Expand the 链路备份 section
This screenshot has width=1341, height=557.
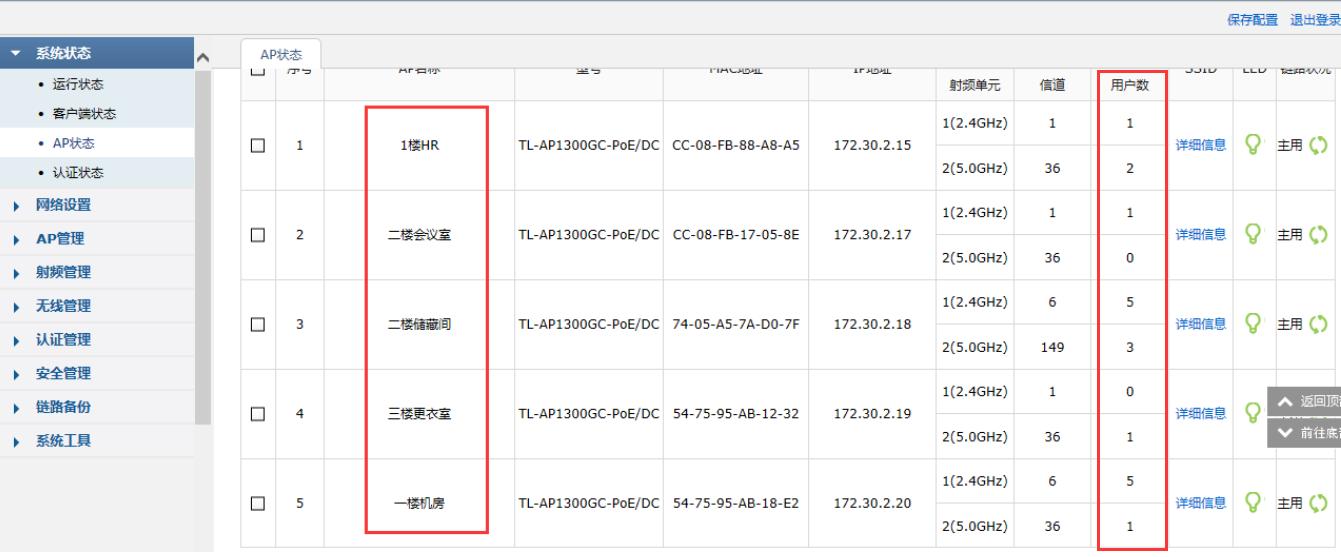tap(97, 407)
